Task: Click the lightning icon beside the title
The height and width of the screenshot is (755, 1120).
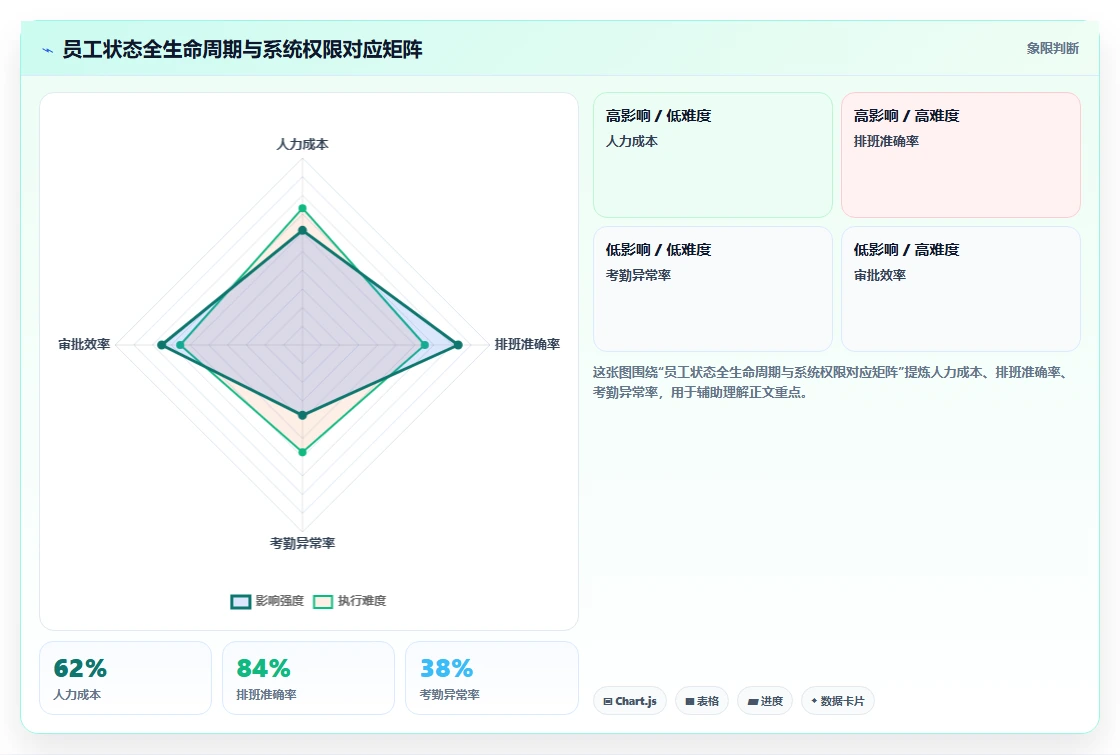Action: (48, 50)
